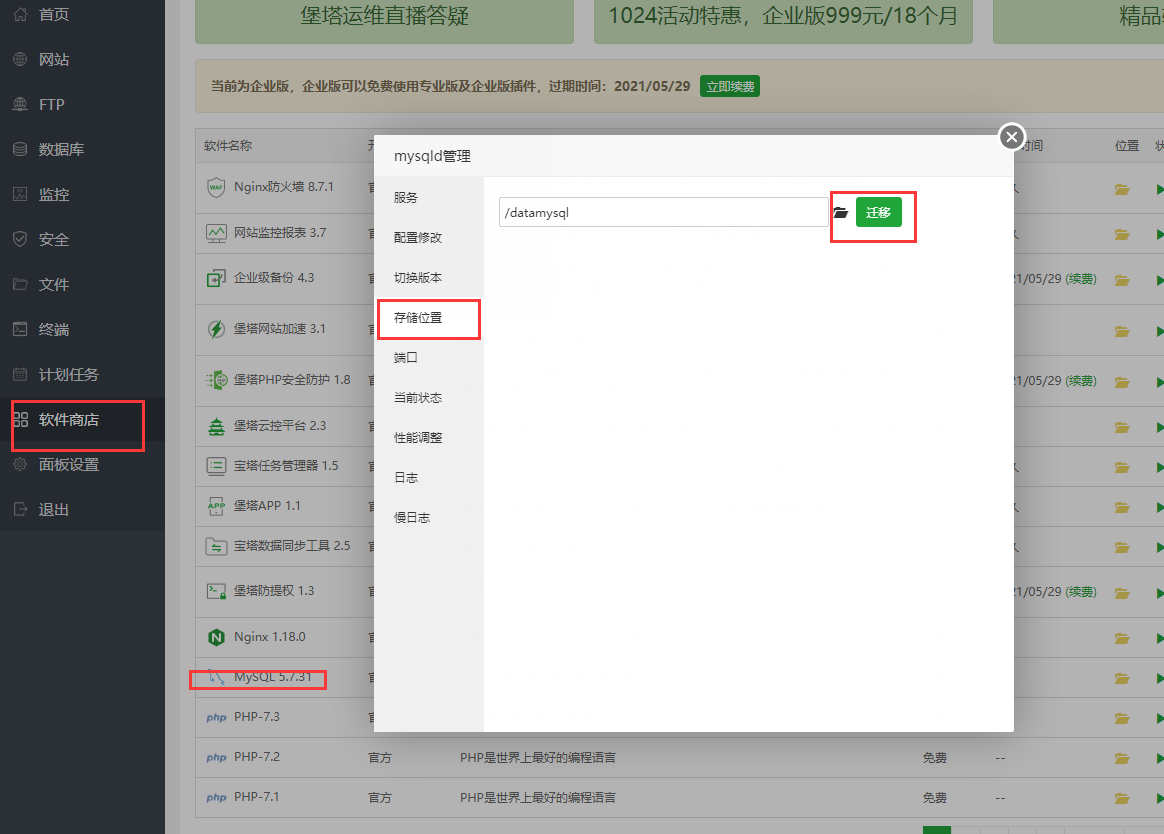The height and width of the screenshot is (834, 1164).
Task: Click the 软件名称 column header
Action: click(x=228, y=146)
